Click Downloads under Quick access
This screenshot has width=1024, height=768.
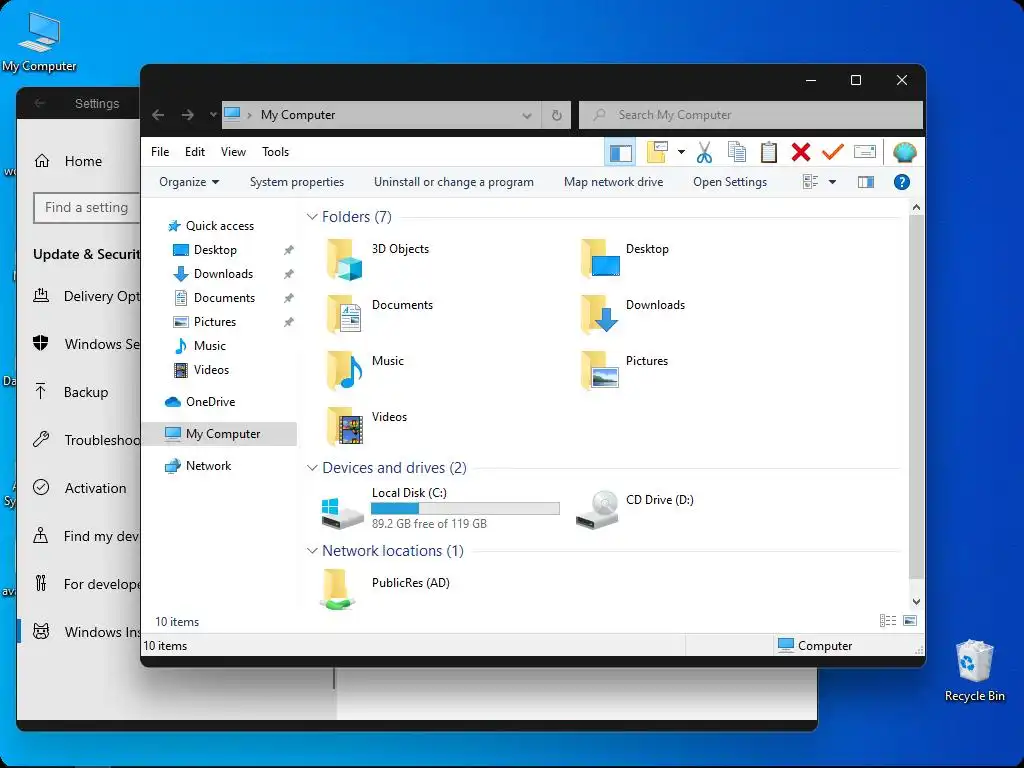click(x=214, y=274)
